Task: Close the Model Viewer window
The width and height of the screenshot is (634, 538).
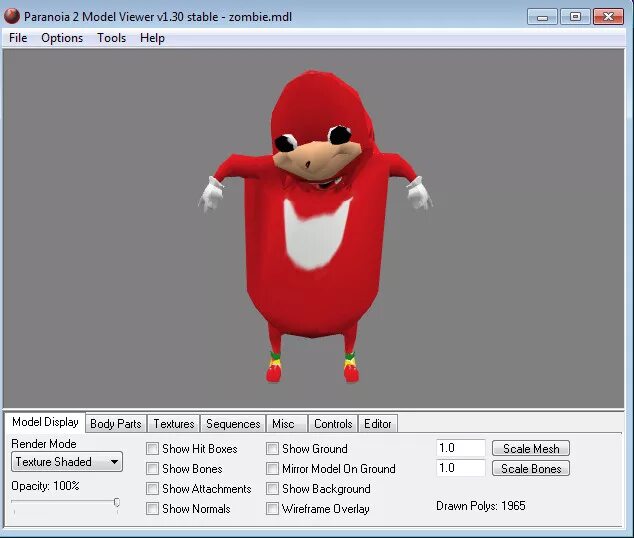Action: pyautogui.click(x=608, y=17)
